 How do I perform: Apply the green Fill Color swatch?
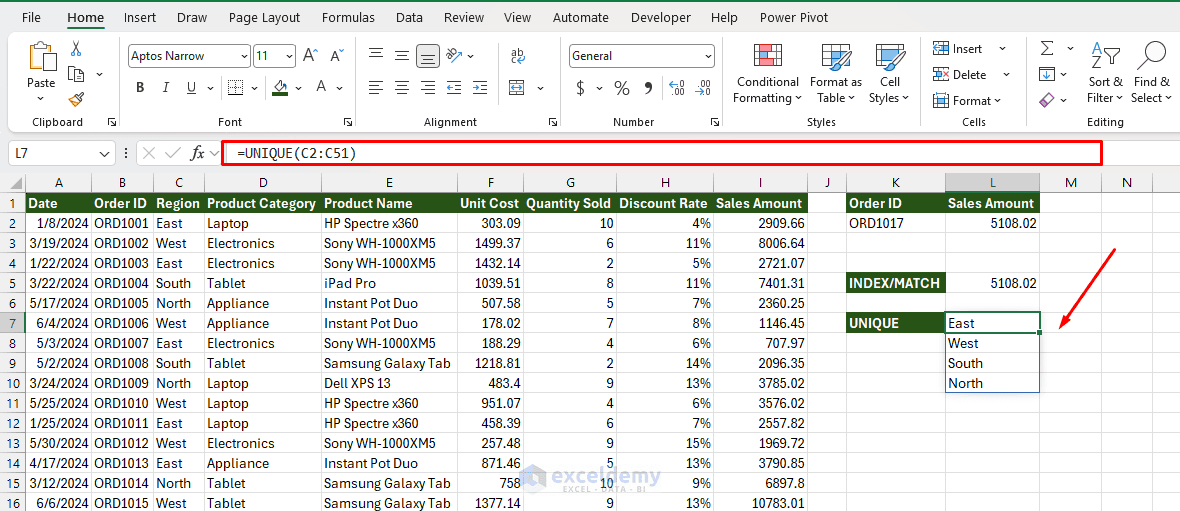point(281,87)
